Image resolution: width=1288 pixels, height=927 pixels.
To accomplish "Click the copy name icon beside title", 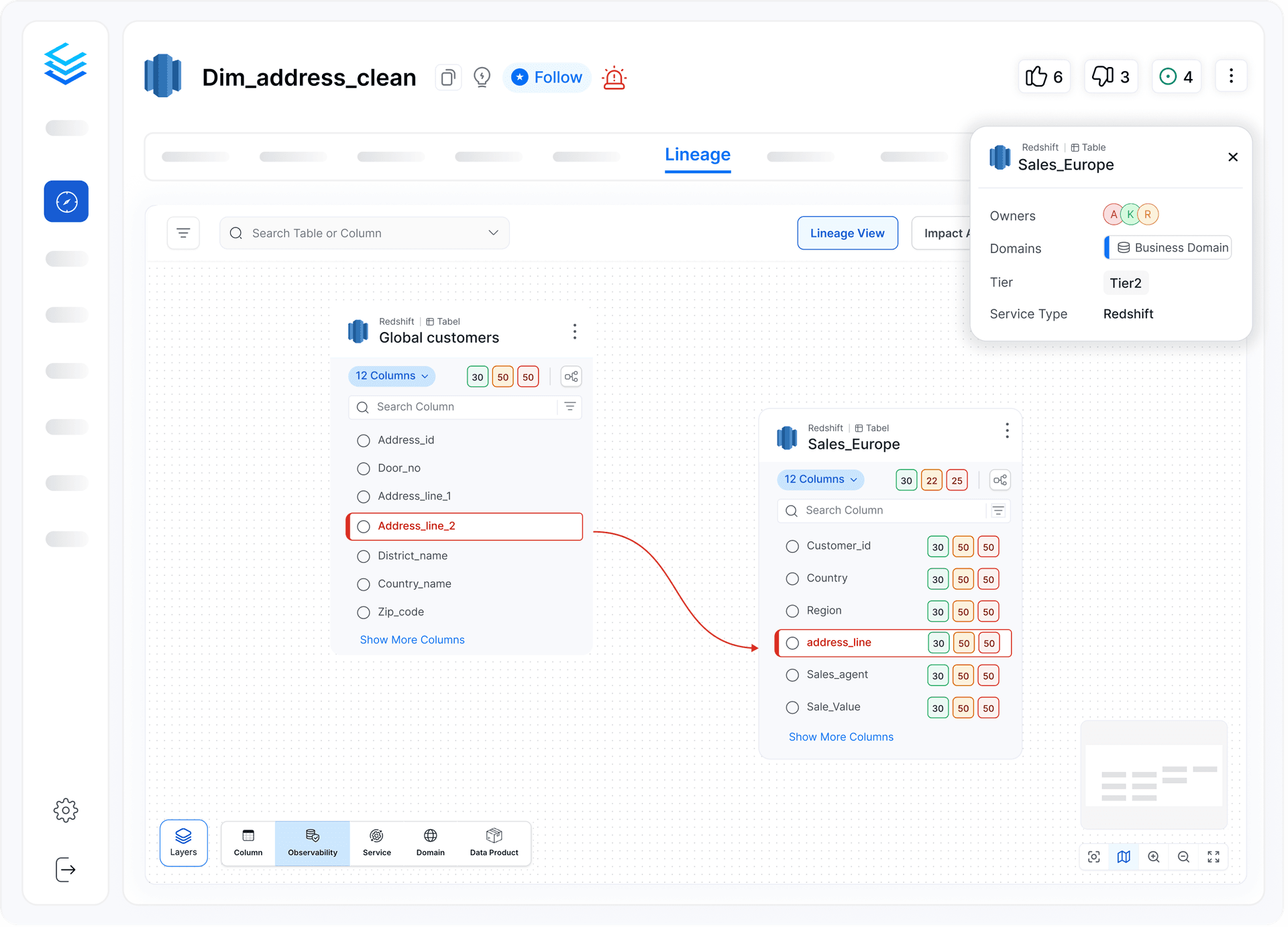I will 448,78.
